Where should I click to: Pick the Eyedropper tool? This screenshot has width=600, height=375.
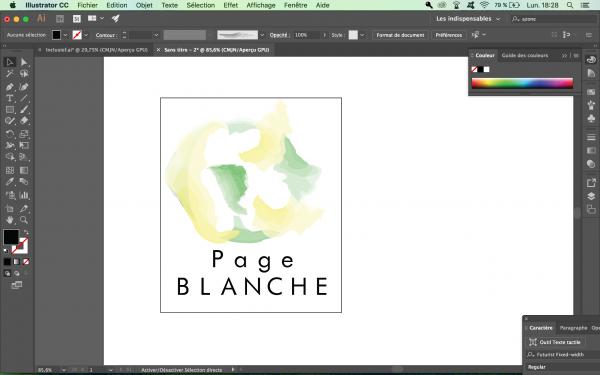point(10,182)
